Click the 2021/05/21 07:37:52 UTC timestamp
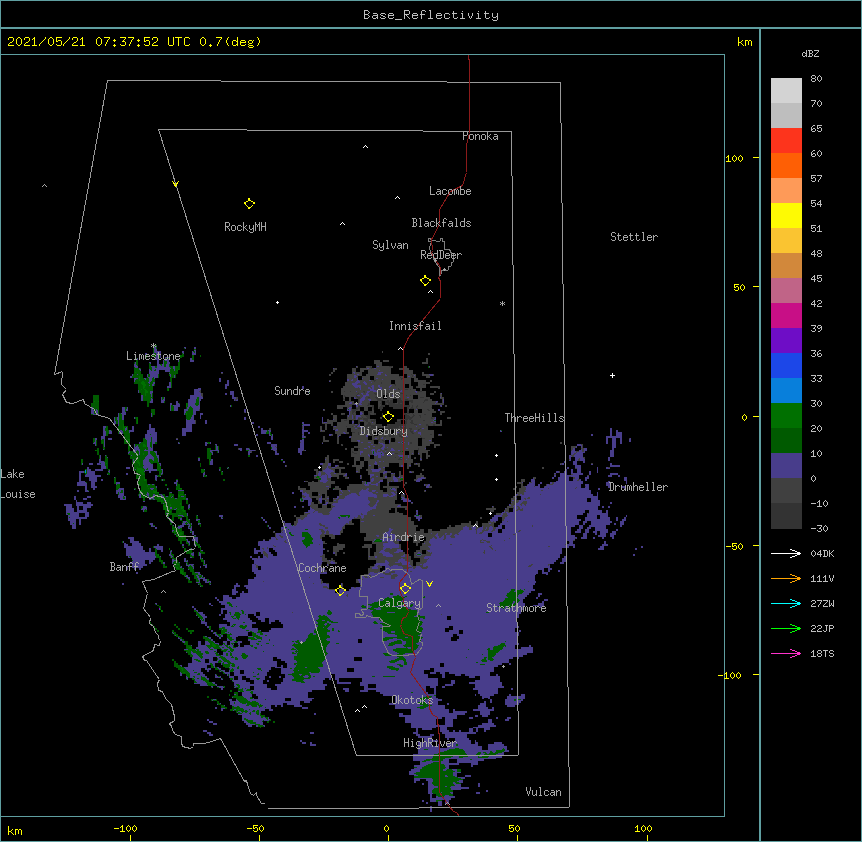The width and height of the screenshot is (862, 842). coord(99,42)
